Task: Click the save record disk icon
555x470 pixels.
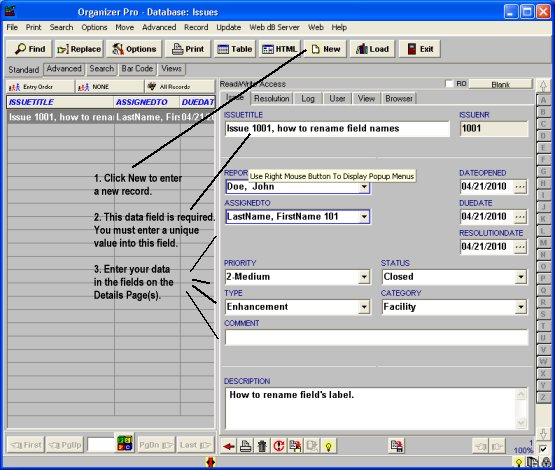Action: (x=397, y=446)
